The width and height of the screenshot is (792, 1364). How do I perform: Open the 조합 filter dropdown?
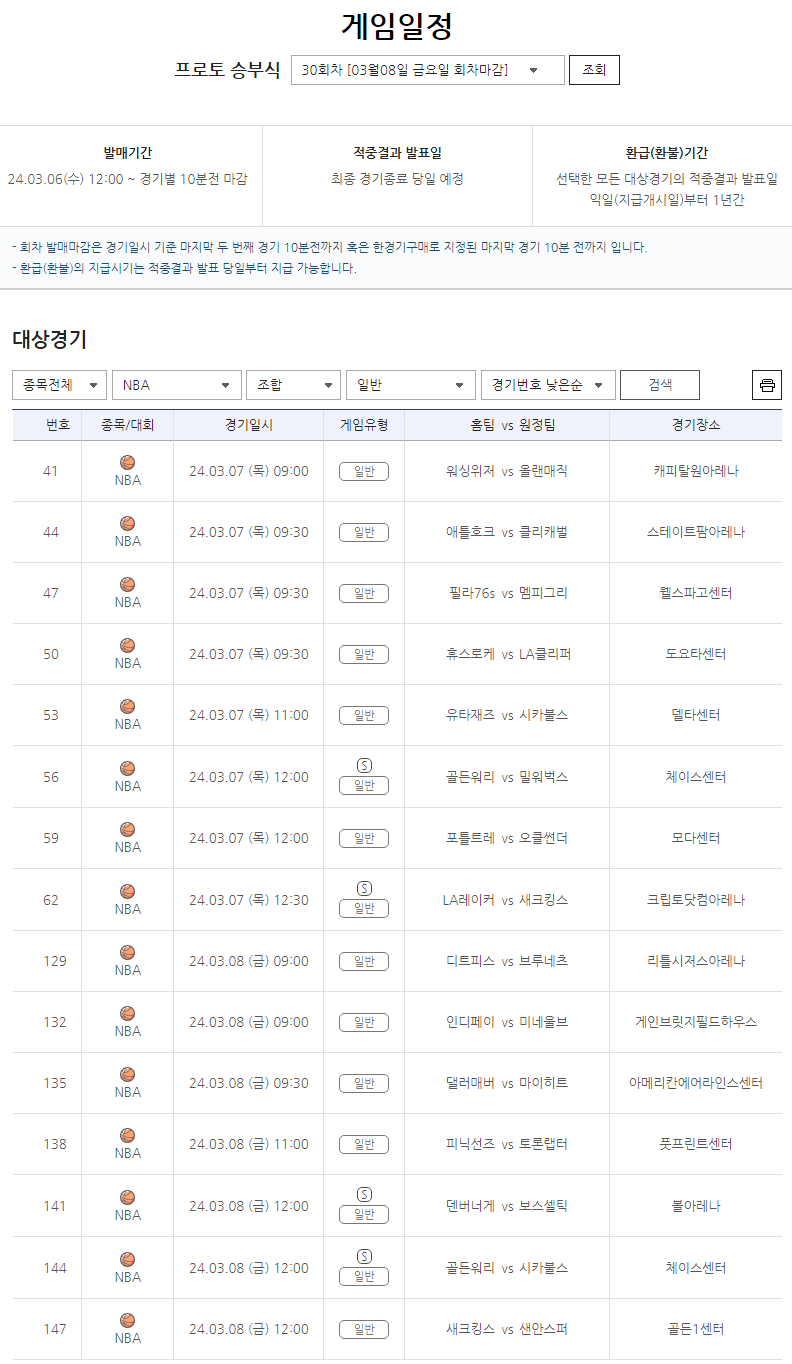click(293, 385)
